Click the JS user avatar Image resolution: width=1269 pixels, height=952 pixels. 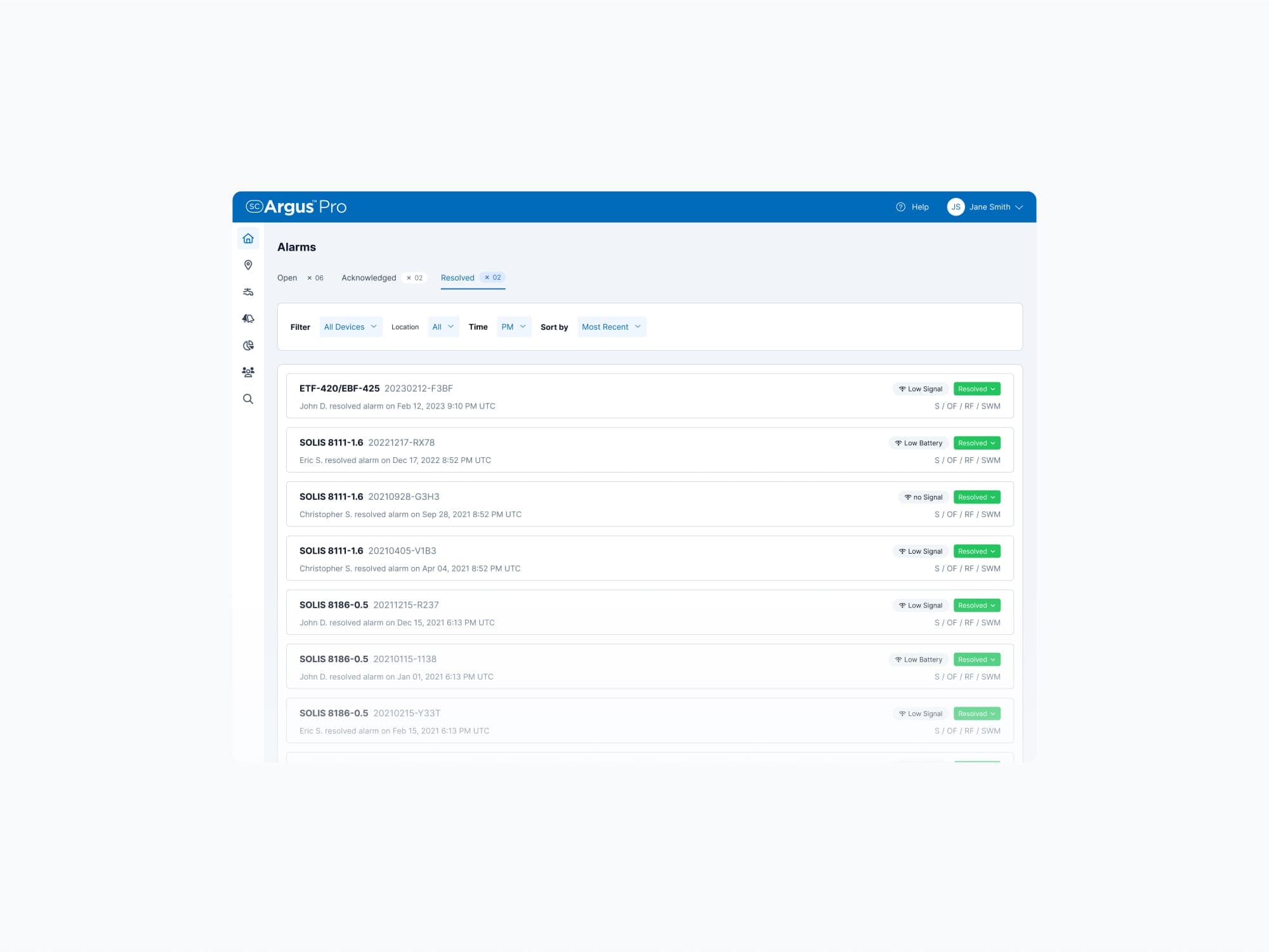956,207
